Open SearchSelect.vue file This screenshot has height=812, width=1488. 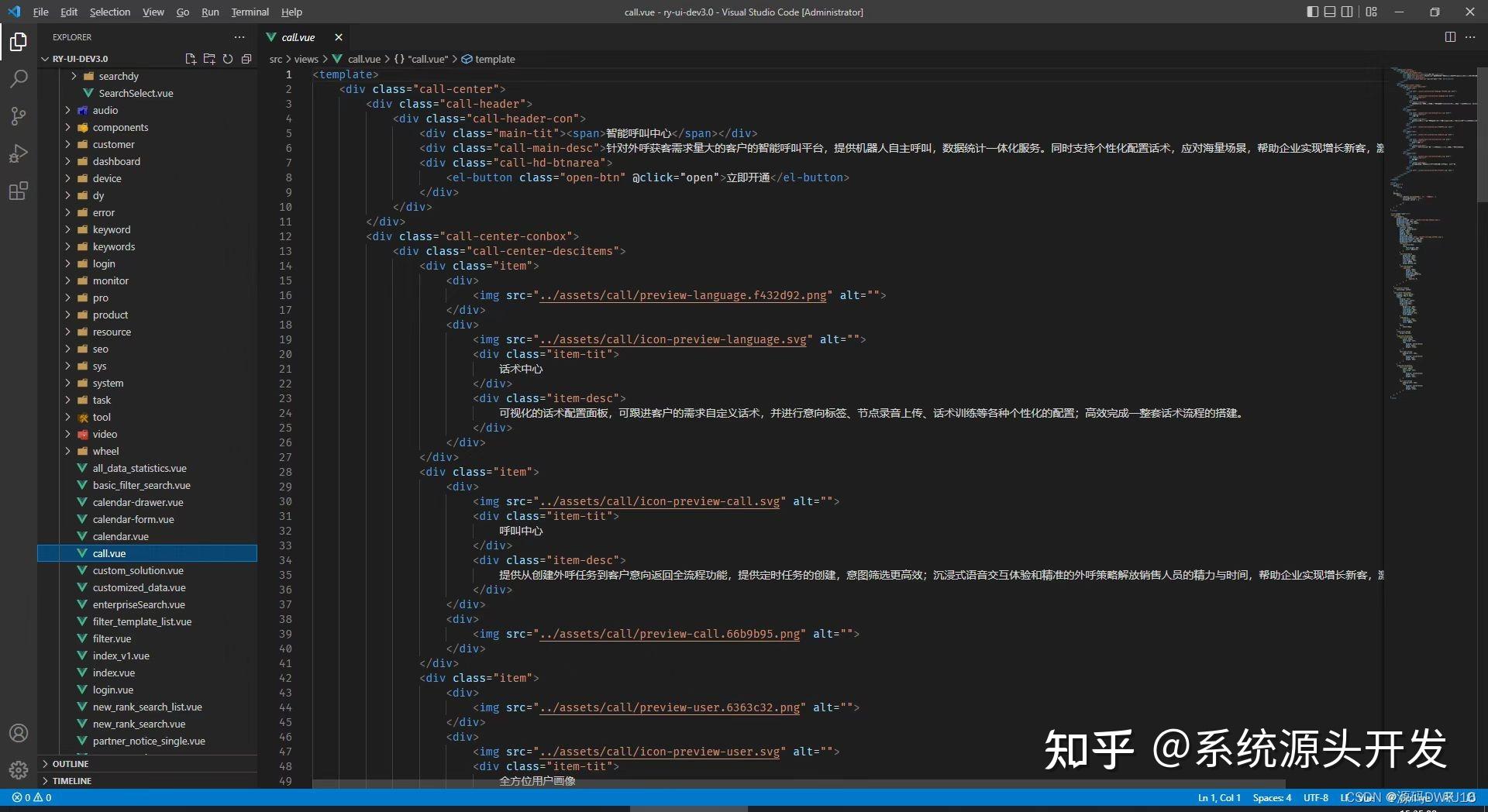click(136, 93)
